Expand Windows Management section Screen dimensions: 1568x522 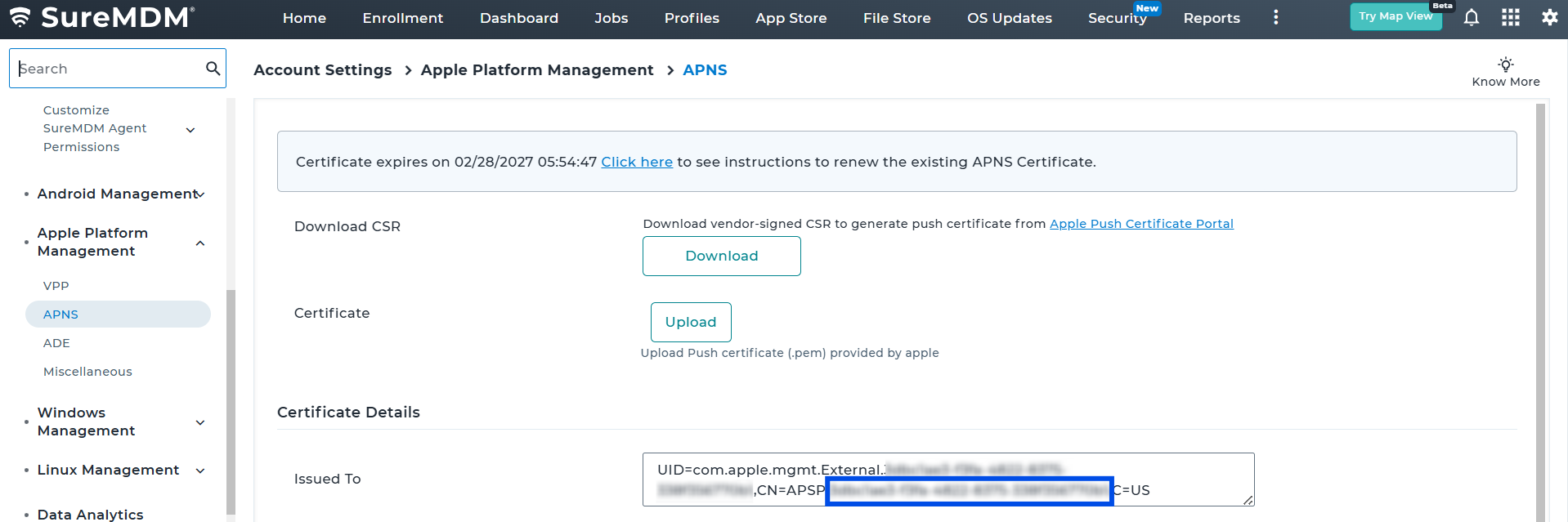coord(200,422)
